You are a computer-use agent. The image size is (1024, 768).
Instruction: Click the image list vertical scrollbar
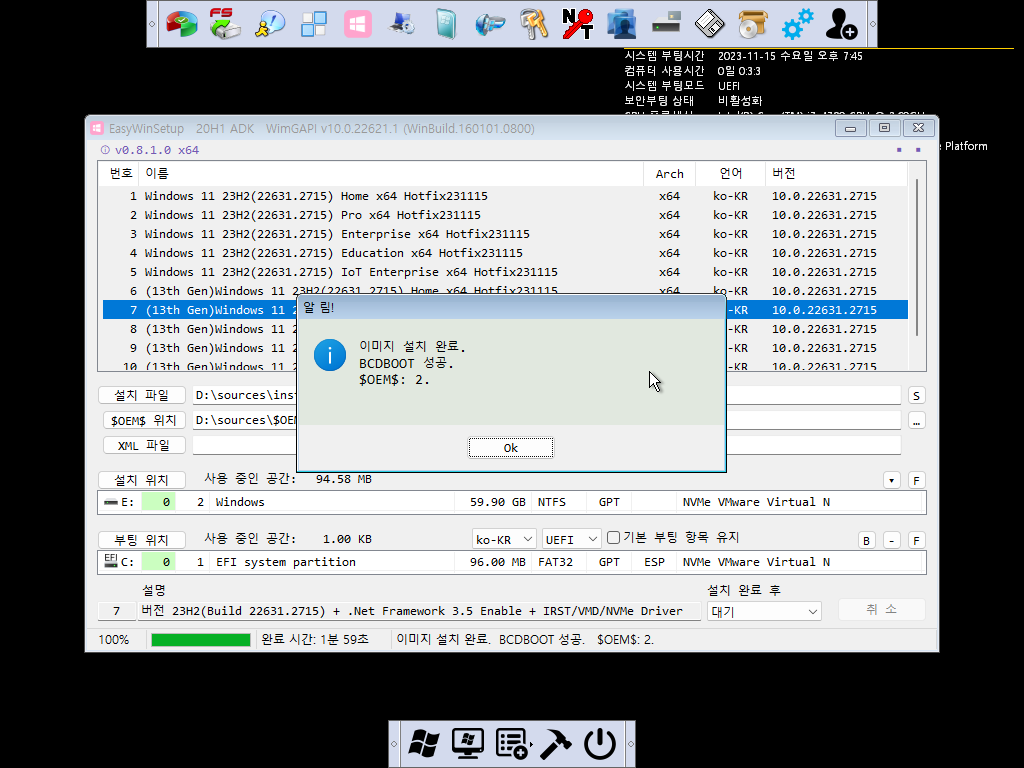click(917, 257)
